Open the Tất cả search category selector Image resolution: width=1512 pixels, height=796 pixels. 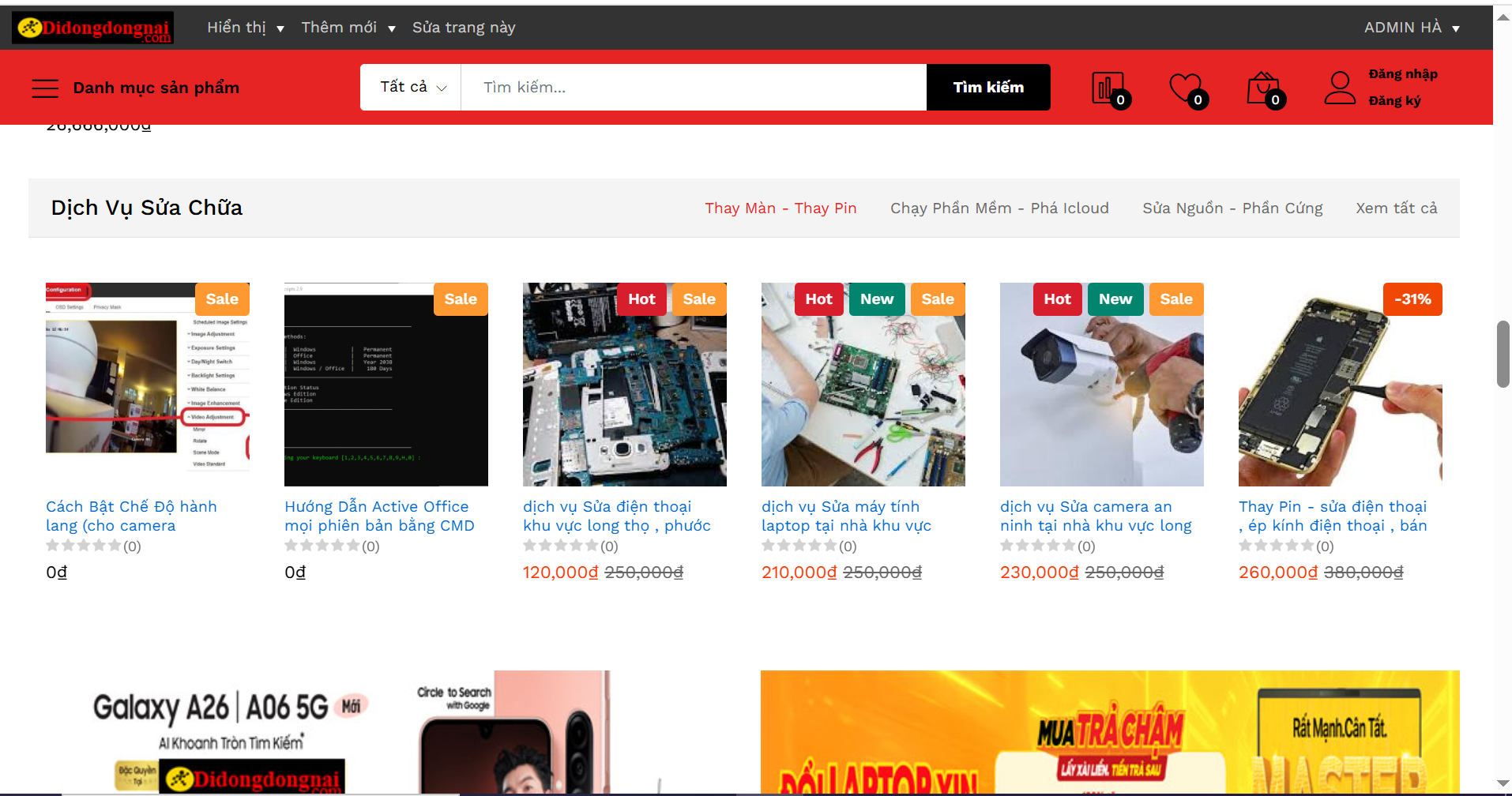(x=410, y=87)
